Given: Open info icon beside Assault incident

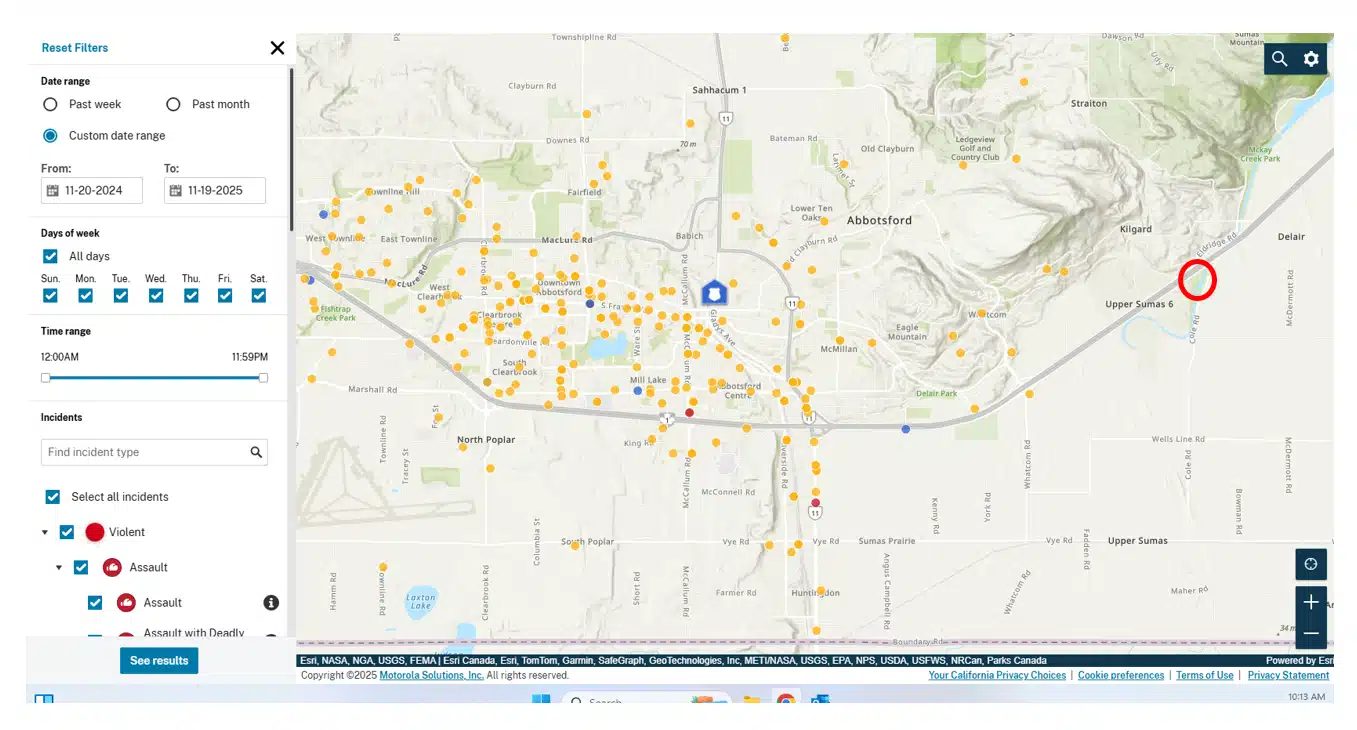Looking at the screenshot, I should coord(270,602).
